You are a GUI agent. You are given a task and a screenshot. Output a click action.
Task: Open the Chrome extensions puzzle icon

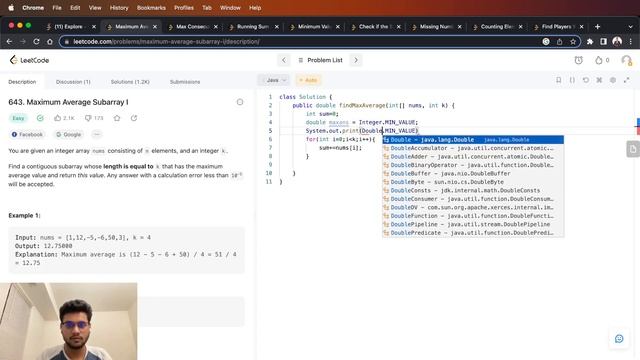590,42
